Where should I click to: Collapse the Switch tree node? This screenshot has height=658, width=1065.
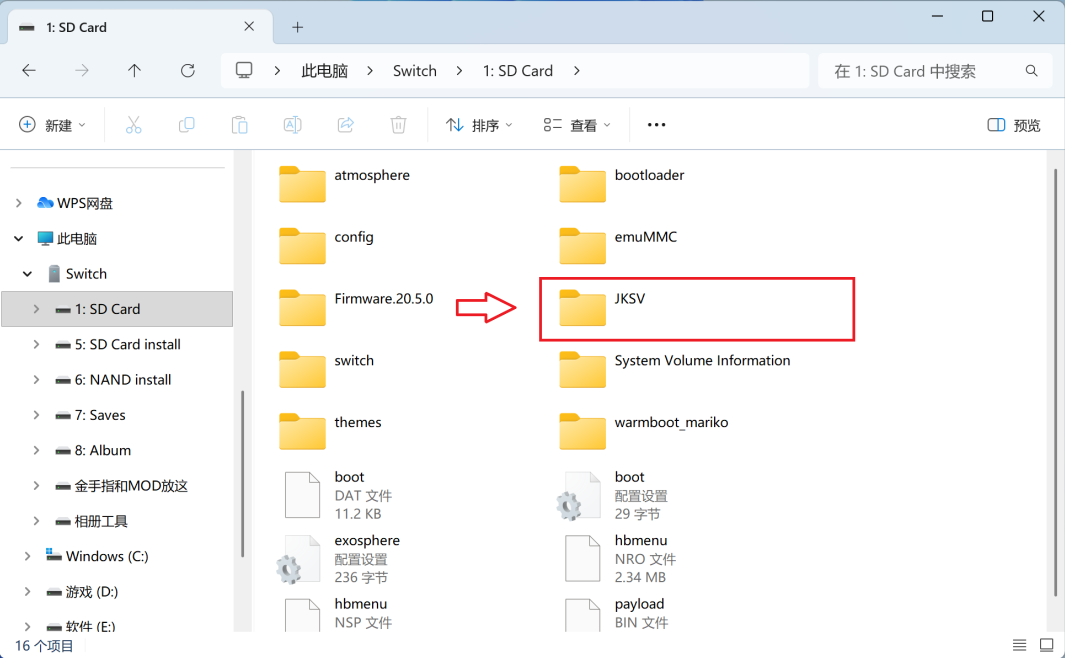(27, 274)
